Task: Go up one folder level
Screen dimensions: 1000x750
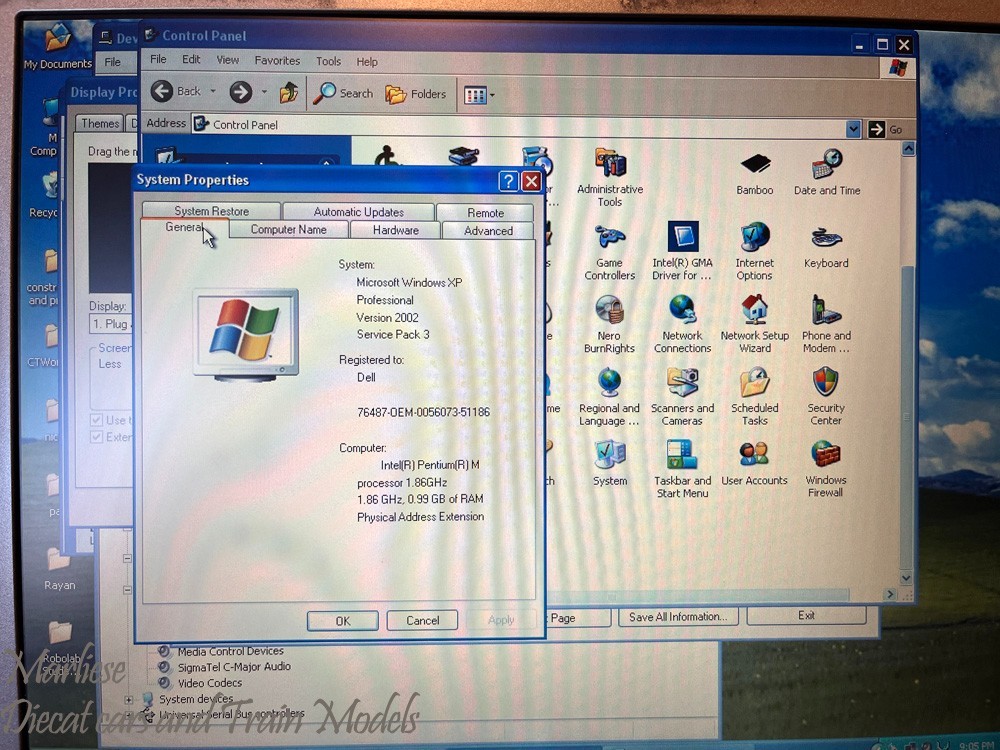Action: pos(289,93)
